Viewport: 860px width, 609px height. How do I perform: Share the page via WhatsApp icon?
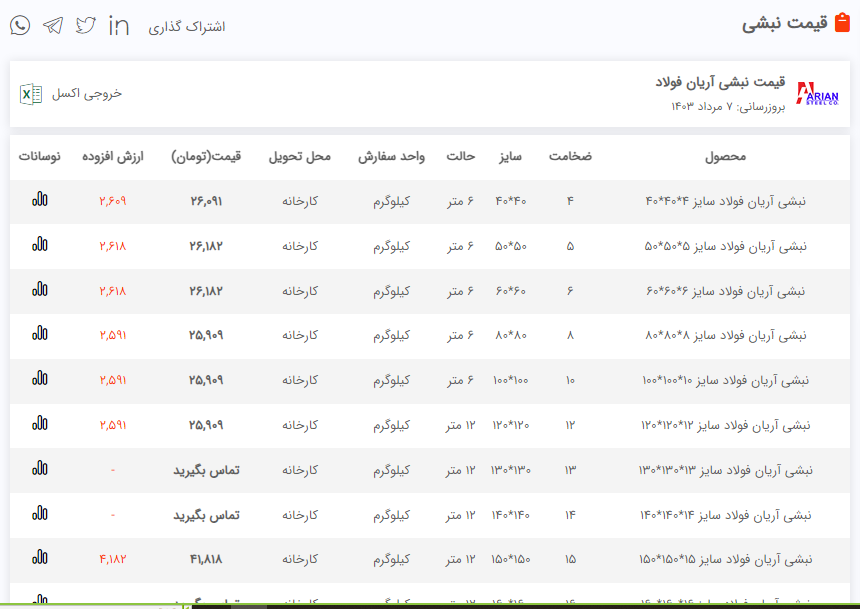(x=20, y=26)
